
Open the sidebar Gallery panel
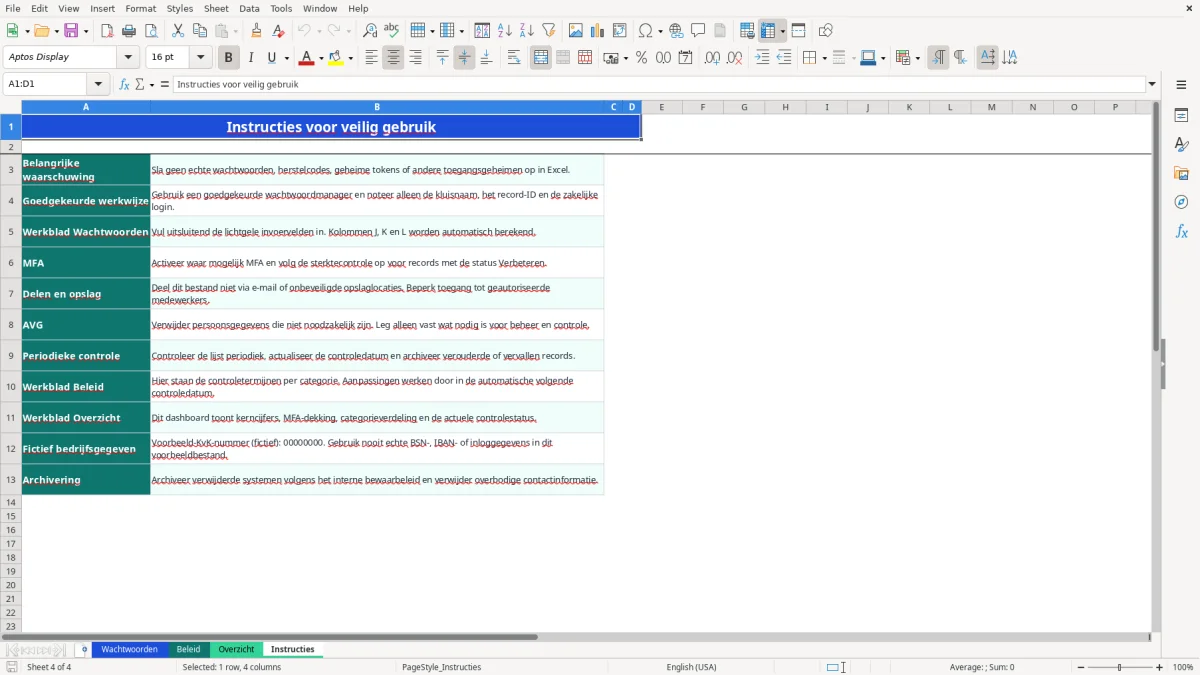1181,174
